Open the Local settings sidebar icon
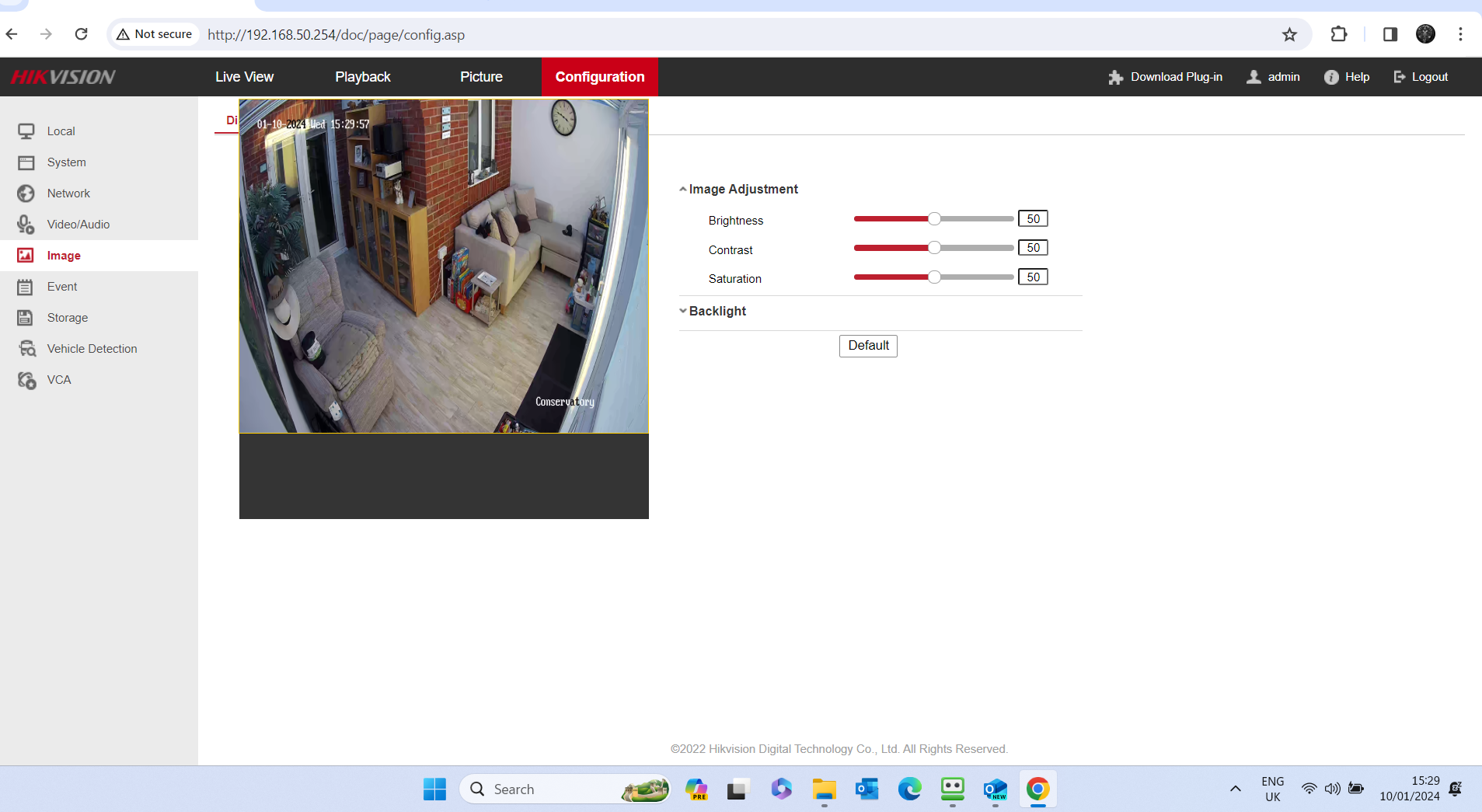The height and width of the screenshot is (812, 1482). pos(26,131)
